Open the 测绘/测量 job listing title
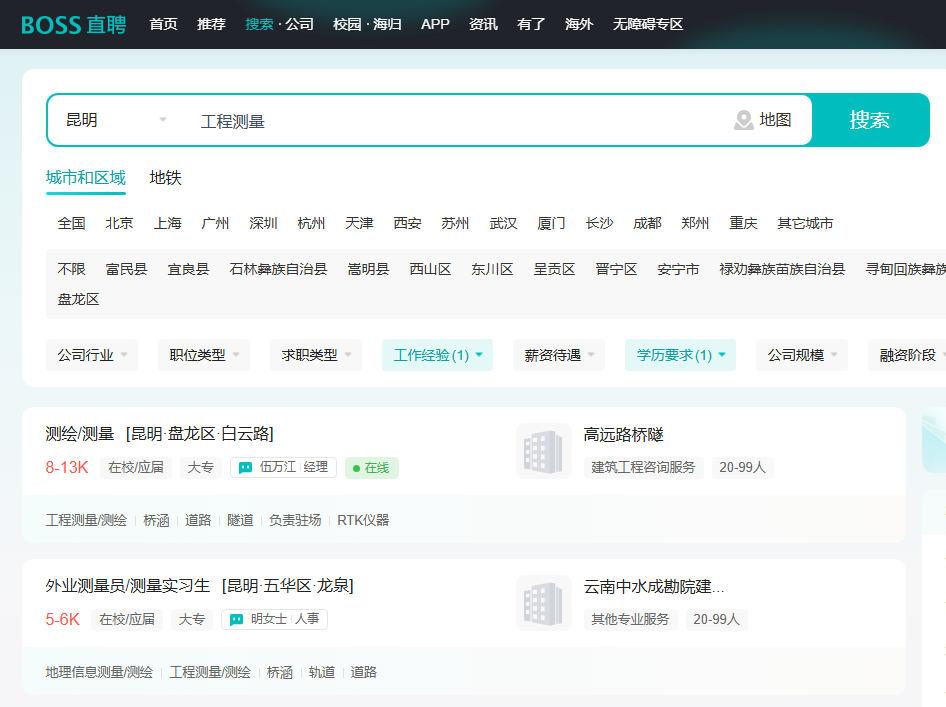The width and height of the screenshot is (946, 707). [79, 434]
